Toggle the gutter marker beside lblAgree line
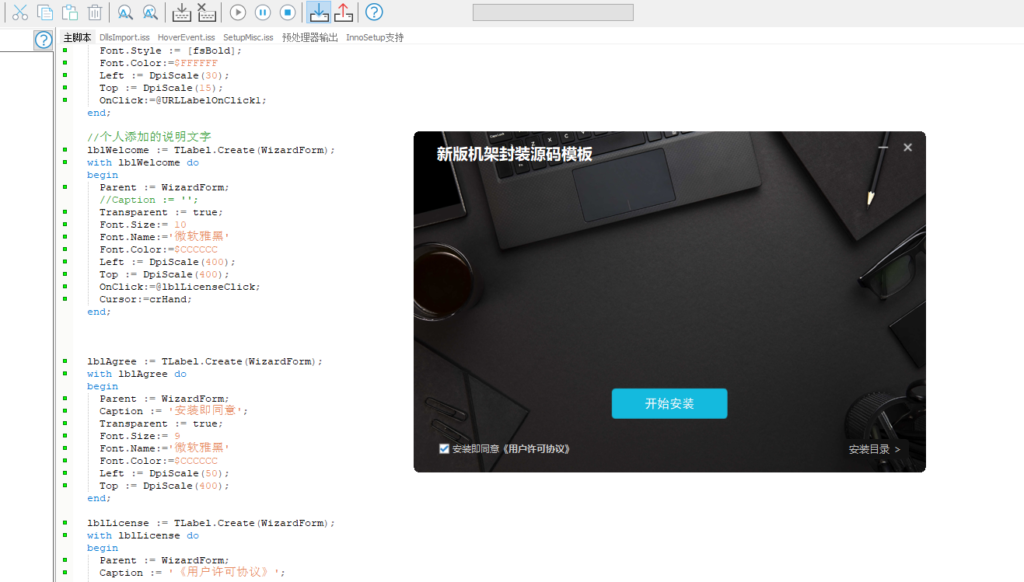The image size is (1024, 582). (67, 361)
